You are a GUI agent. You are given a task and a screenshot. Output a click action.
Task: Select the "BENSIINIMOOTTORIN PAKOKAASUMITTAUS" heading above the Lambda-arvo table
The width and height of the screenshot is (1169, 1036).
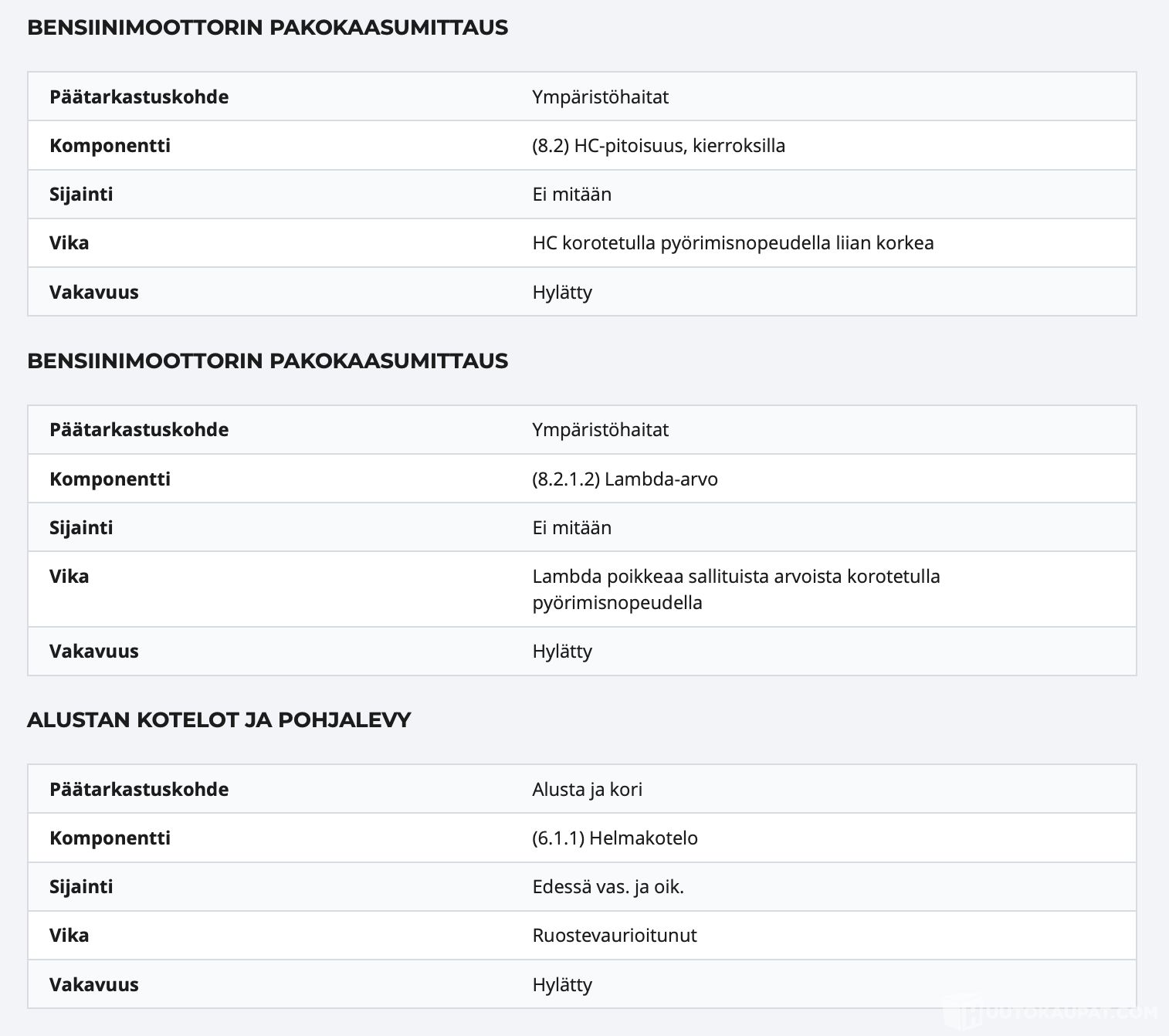[x=267, y=361]
